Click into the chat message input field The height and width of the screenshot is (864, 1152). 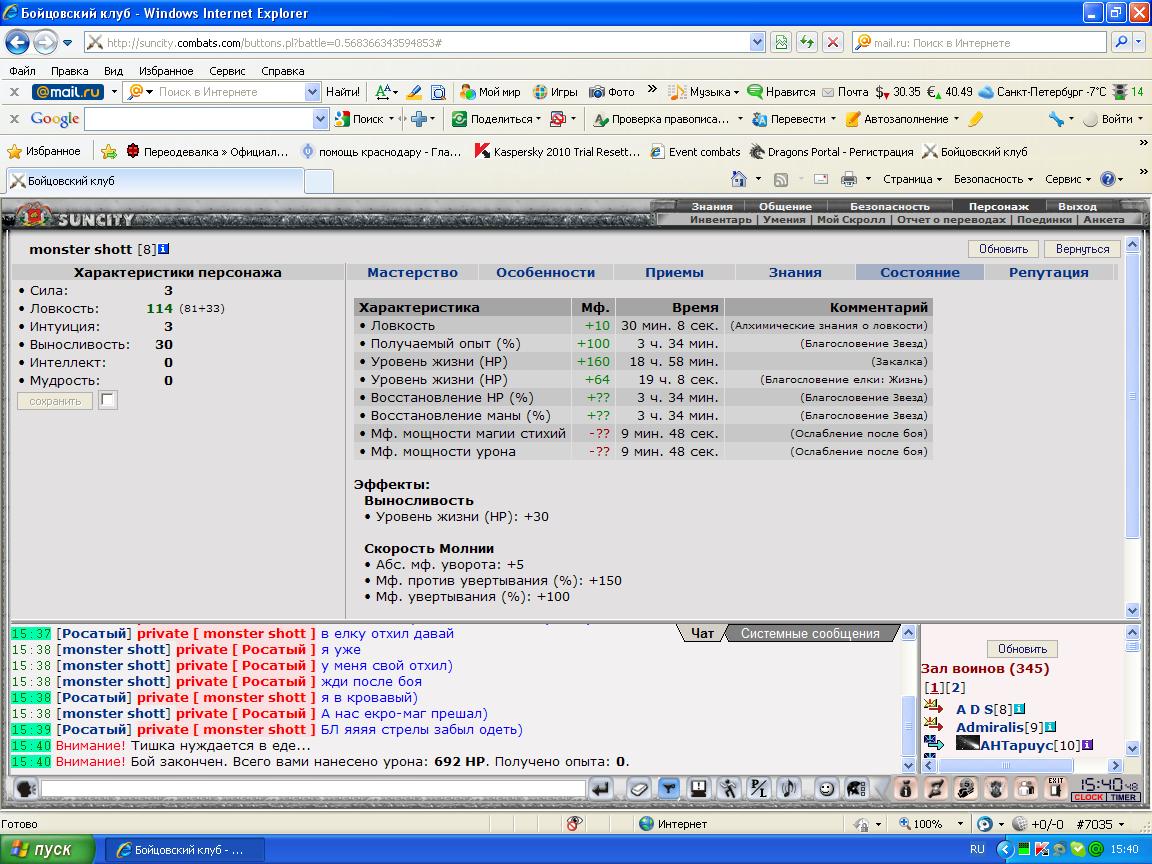pyautogui.click(x=313, y=789)
